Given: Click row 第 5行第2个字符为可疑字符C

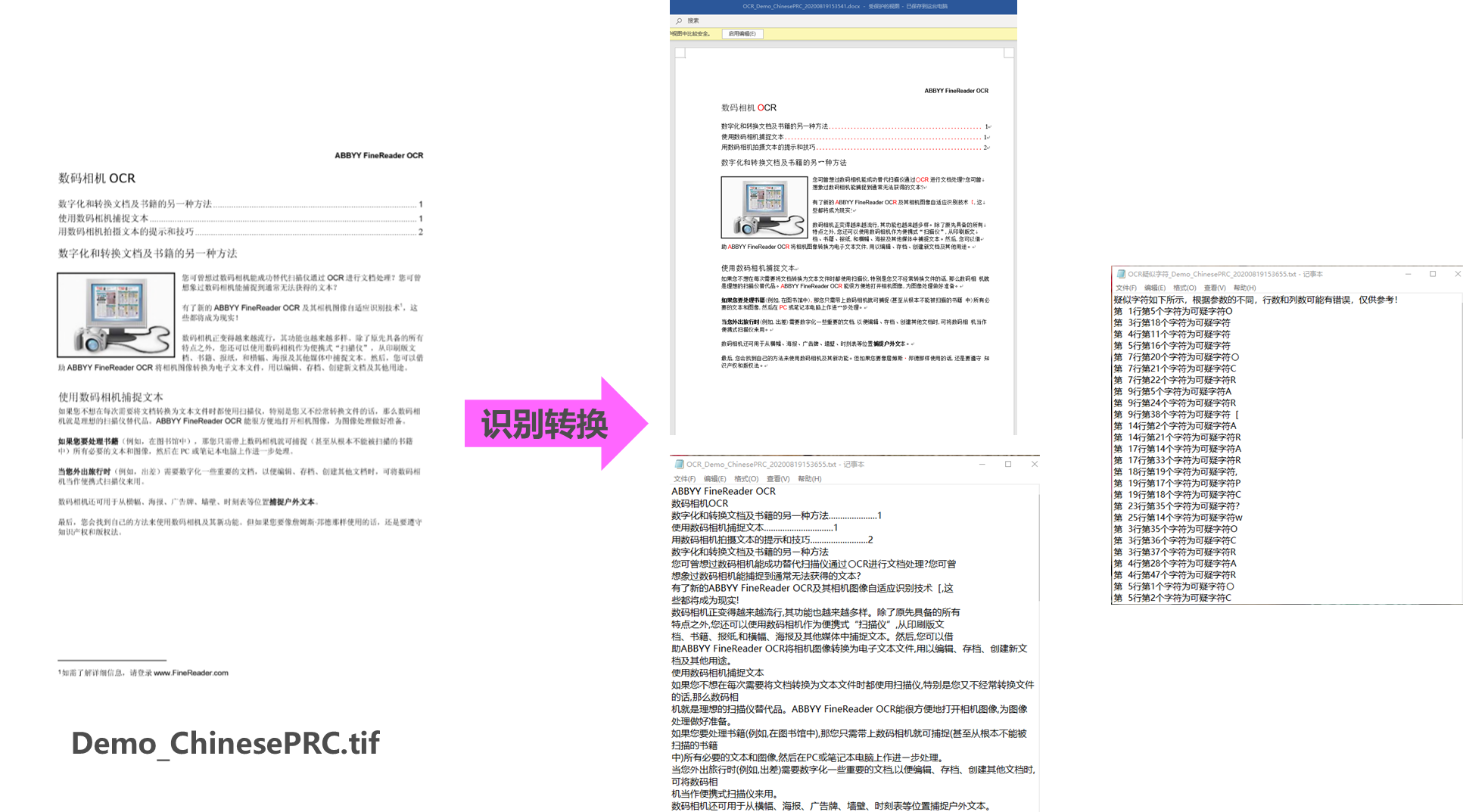Looking at the screenshot, I should 1172,598.
